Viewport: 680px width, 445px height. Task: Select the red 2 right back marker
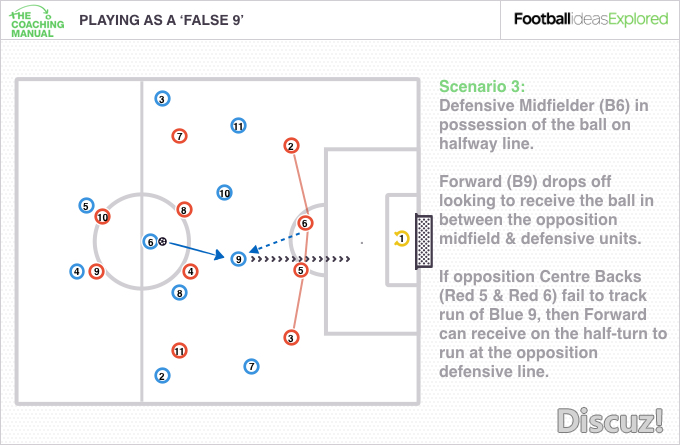coord(291,146)
